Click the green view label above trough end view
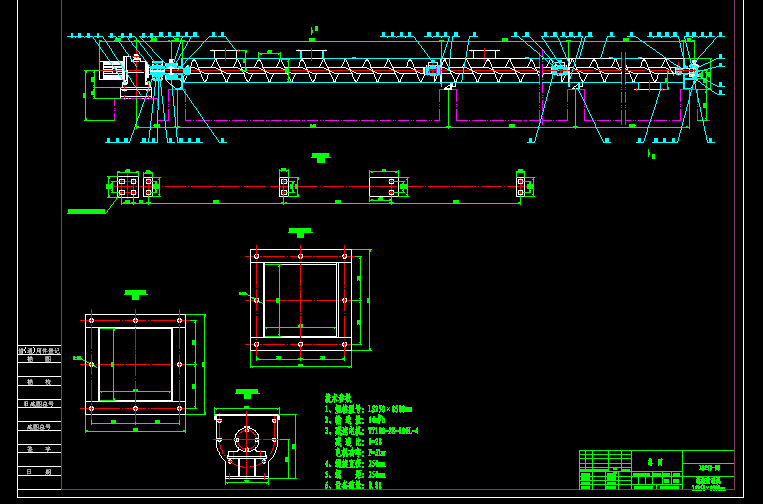This screenshot has width=763, height=504. point(244,394)
